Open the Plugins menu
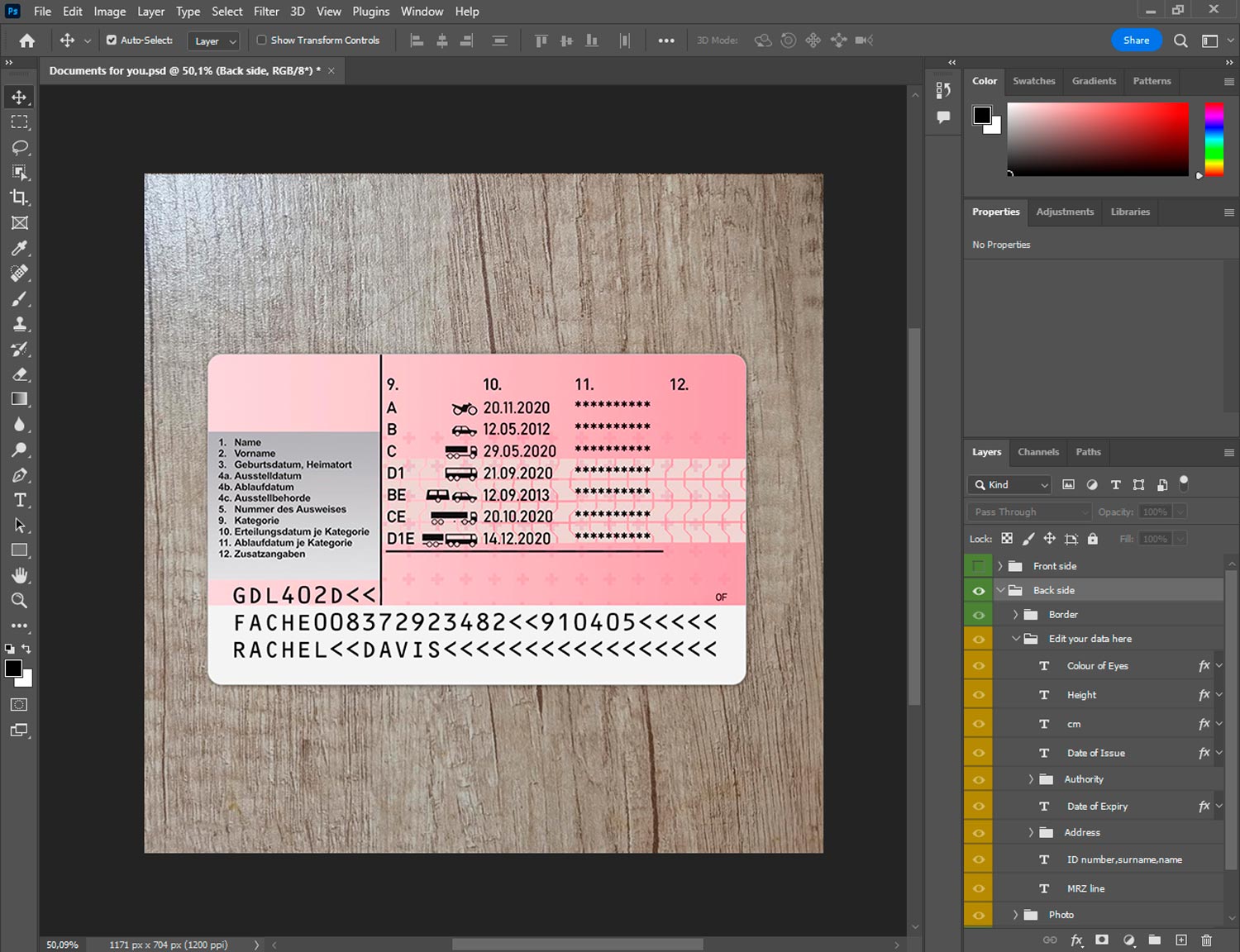1240x952 pixels. pos(370,12)
